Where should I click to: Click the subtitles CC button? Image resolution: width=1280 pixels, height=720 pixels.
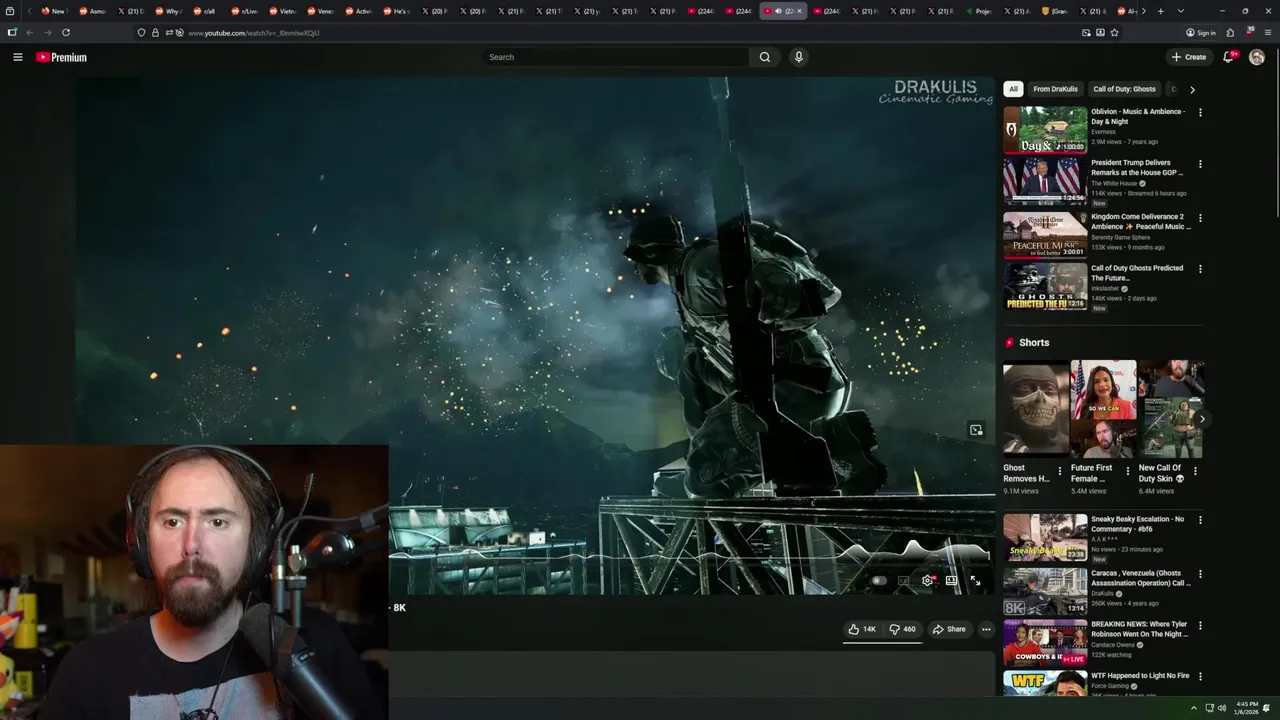click(x=904, y=580)
